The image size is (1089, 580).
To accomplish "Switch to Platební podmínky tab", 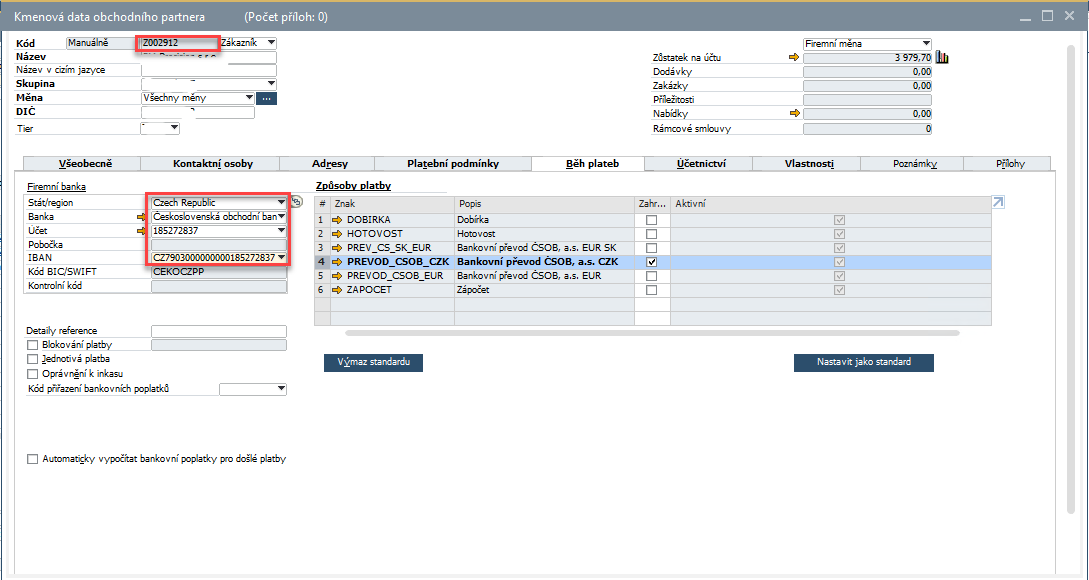I will click(453, 164).
